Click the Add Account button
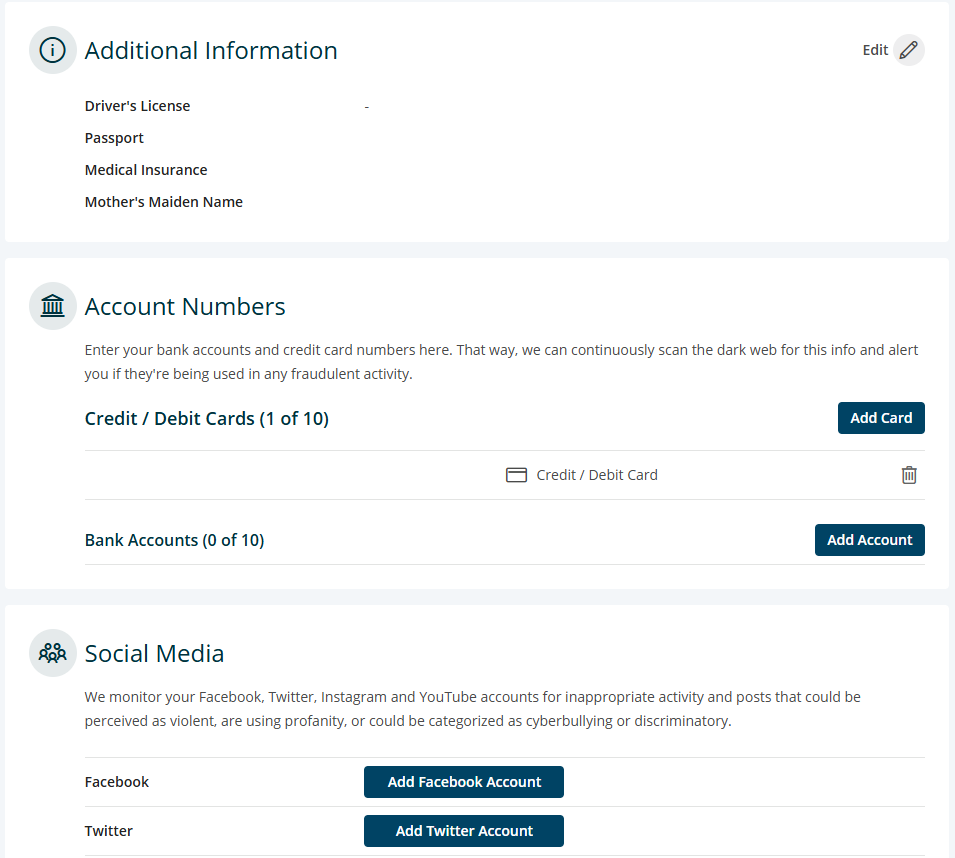 869,539
